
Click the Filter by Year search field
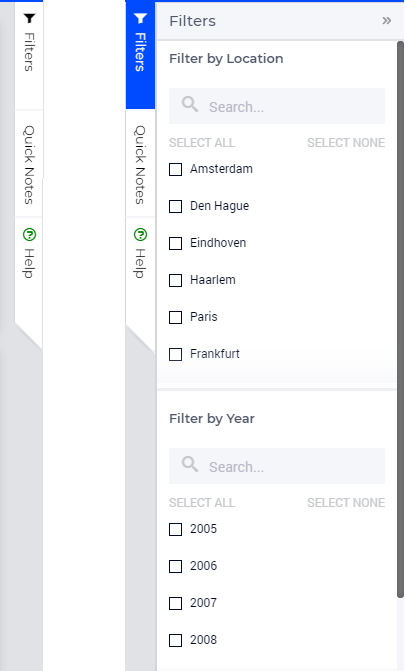coord(277,466)
